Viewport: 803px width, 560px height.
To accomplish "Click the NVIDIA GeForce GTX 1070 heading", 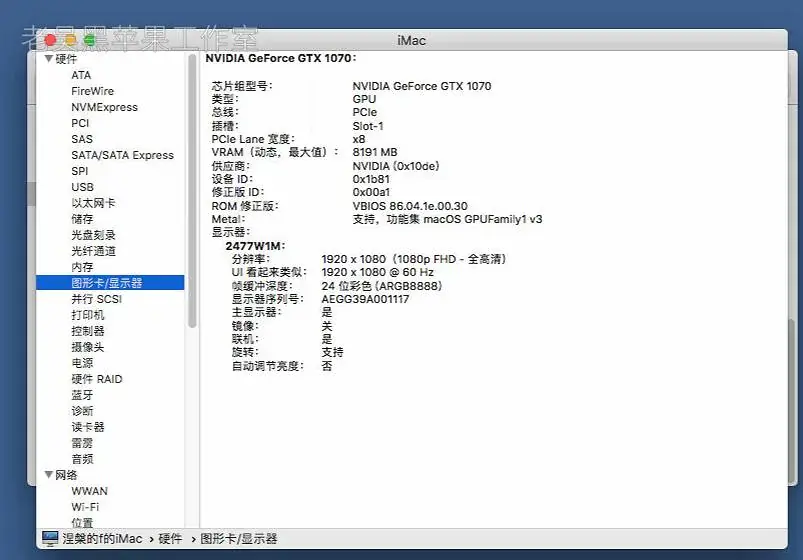I will pos(281,58).
